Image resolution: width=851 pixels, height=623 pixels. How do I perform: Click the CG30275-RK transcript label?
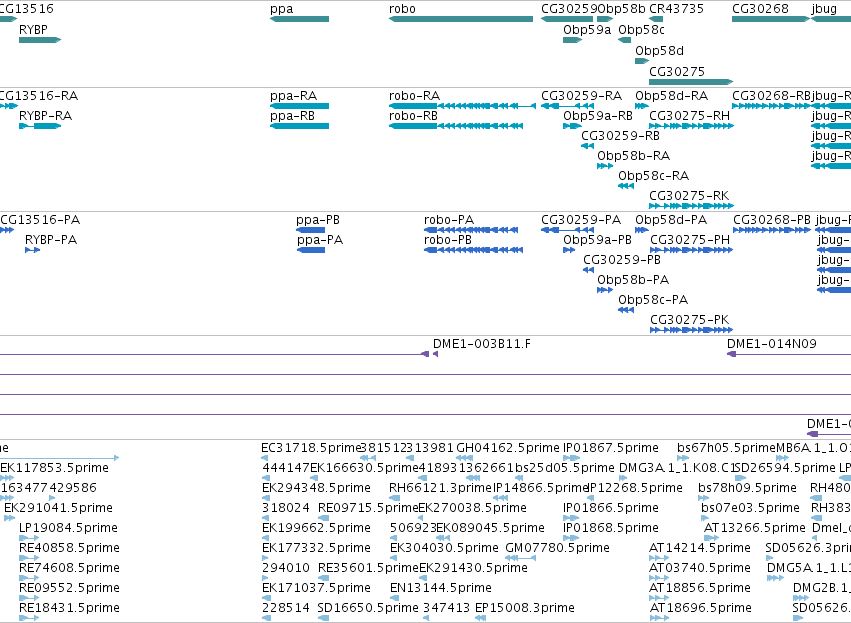tap(689, 195)
